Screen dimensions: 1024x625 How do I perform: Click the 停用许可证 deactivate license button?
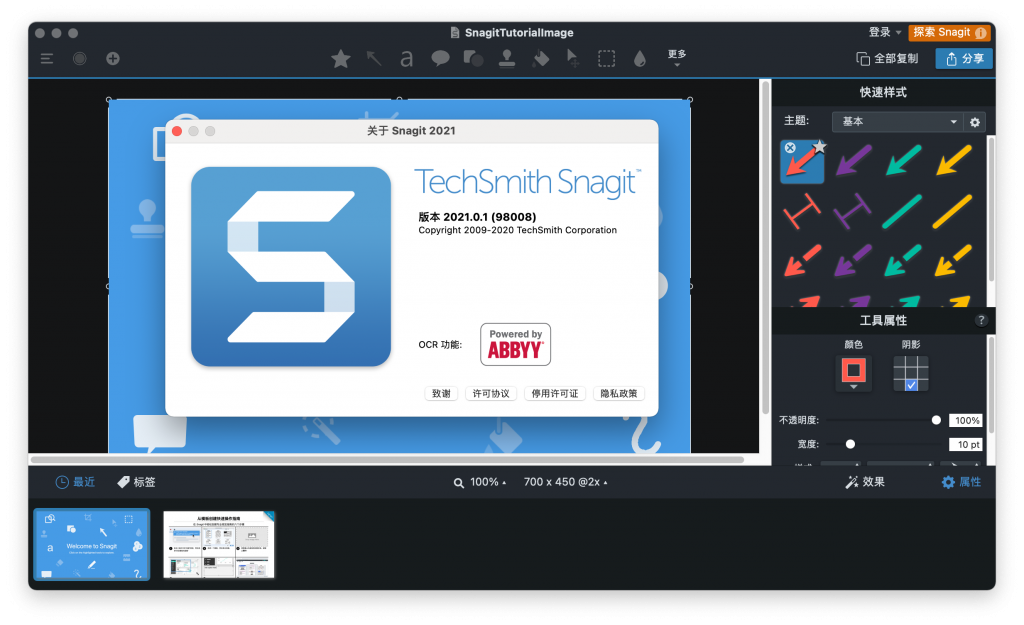554,394
